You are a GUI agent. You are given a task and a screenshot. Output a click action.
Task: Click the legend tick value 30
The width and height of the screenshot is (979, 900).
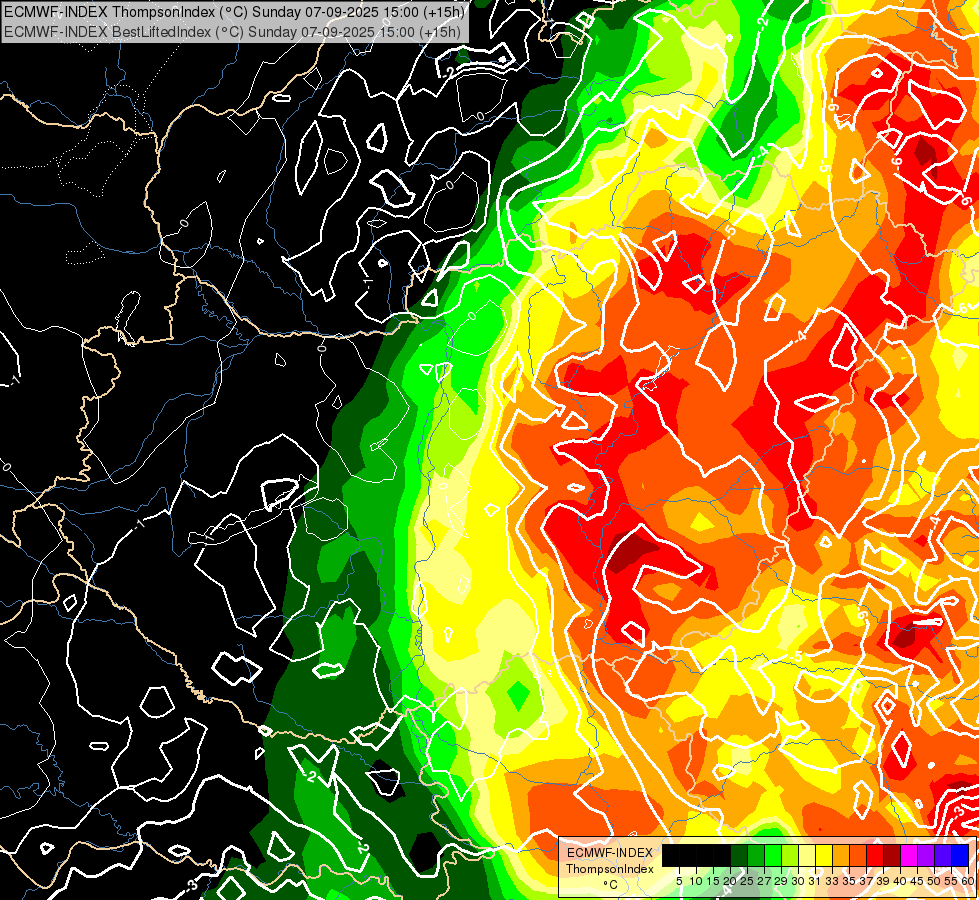799,881
